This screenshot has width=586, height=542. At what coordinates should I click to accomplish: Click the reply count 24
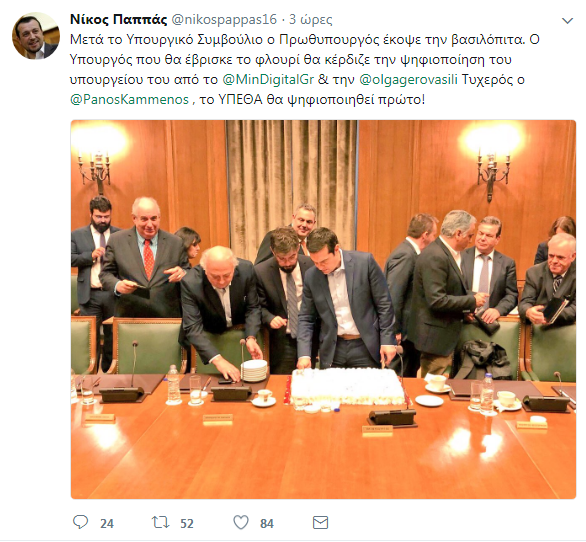107,523
